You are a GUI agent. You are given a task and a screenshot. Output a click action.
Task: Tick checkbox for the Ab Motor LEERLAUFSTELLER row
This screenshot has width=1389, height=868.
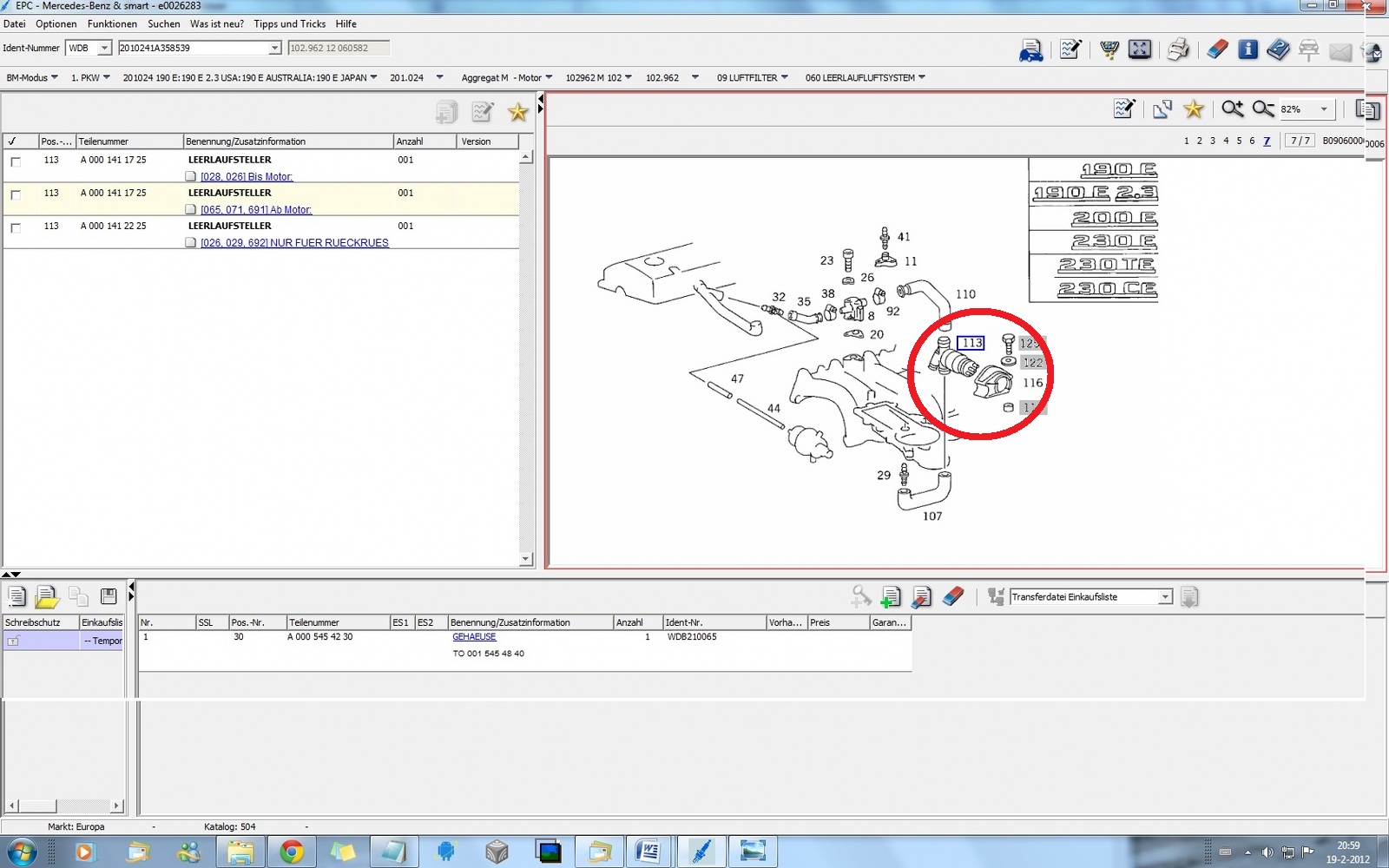click(x=16, y=194)
